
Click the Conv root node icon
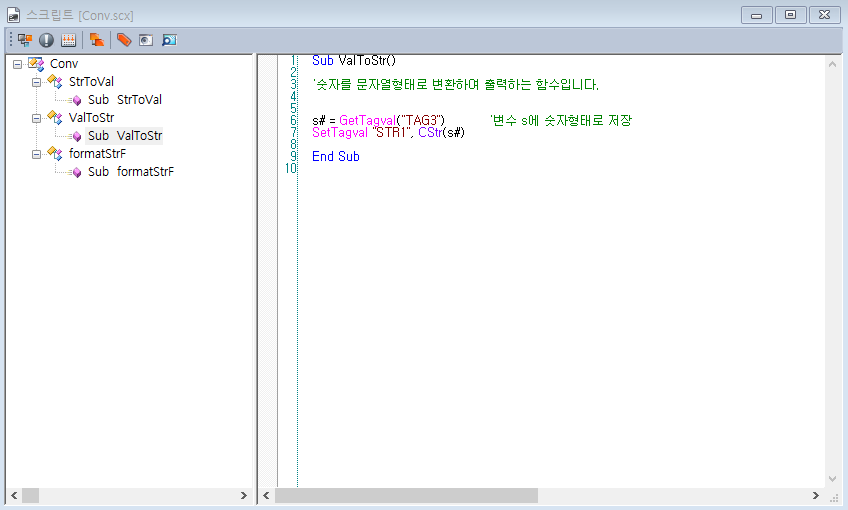pyautogui.click(x=36, y=64)
